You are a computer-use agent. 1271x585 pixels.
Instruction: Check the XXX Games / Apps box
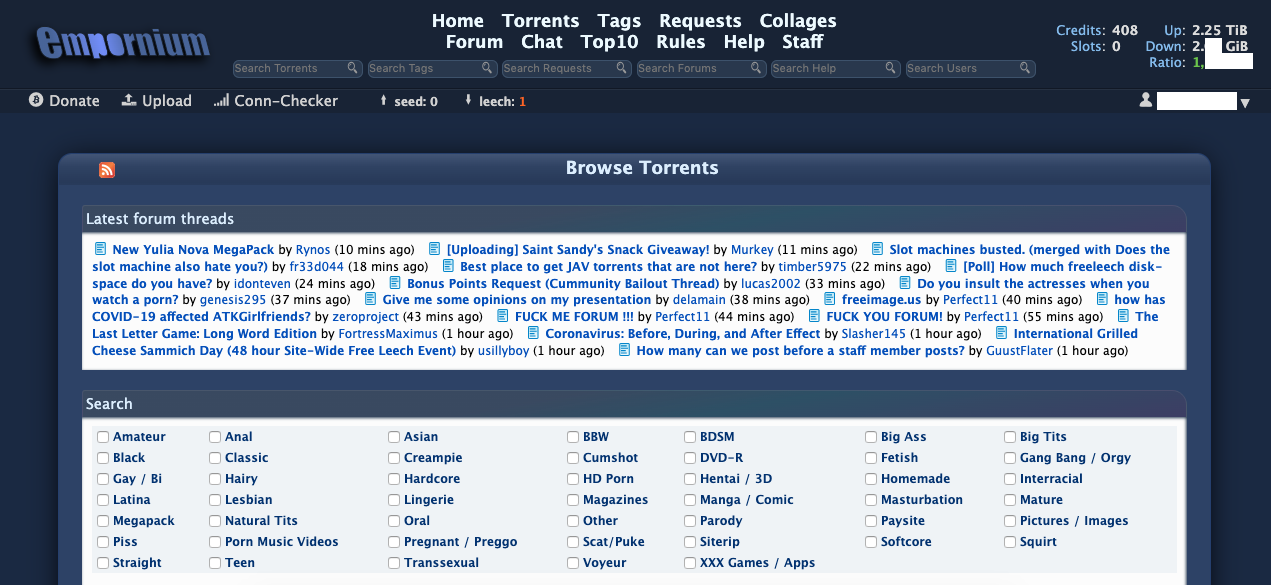pyautogui.click(x=690, y=563)
